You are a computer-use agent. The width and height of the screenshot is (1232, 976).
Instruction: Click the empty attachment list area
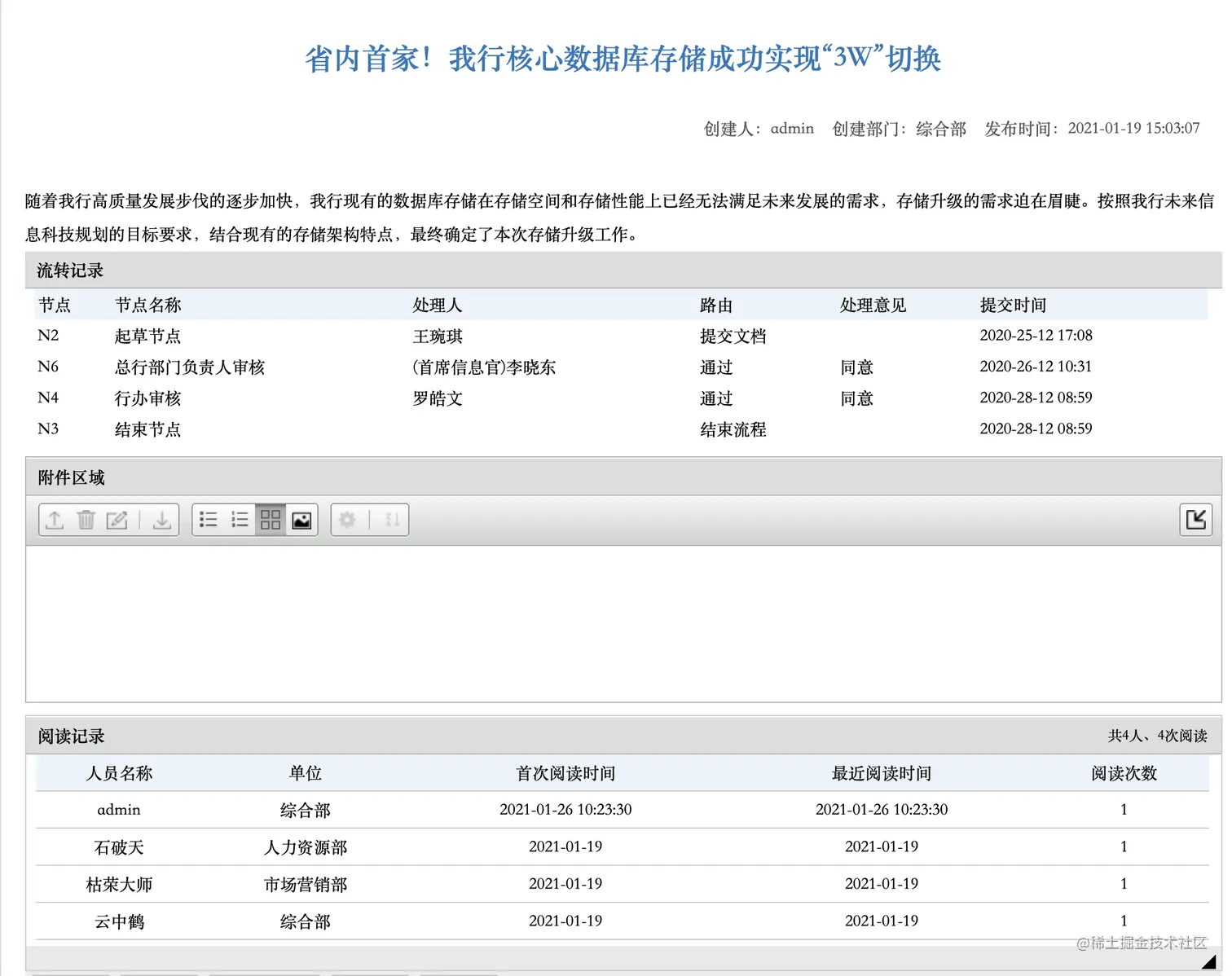(x=623, y=623)
